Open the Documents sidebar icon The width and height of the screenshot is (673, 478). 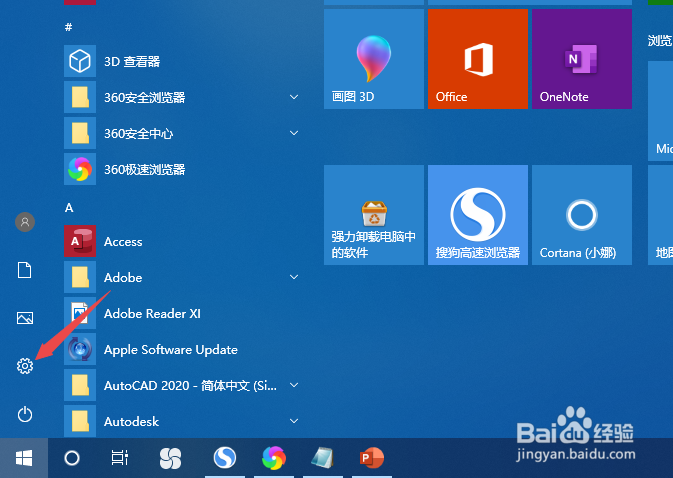24,270
